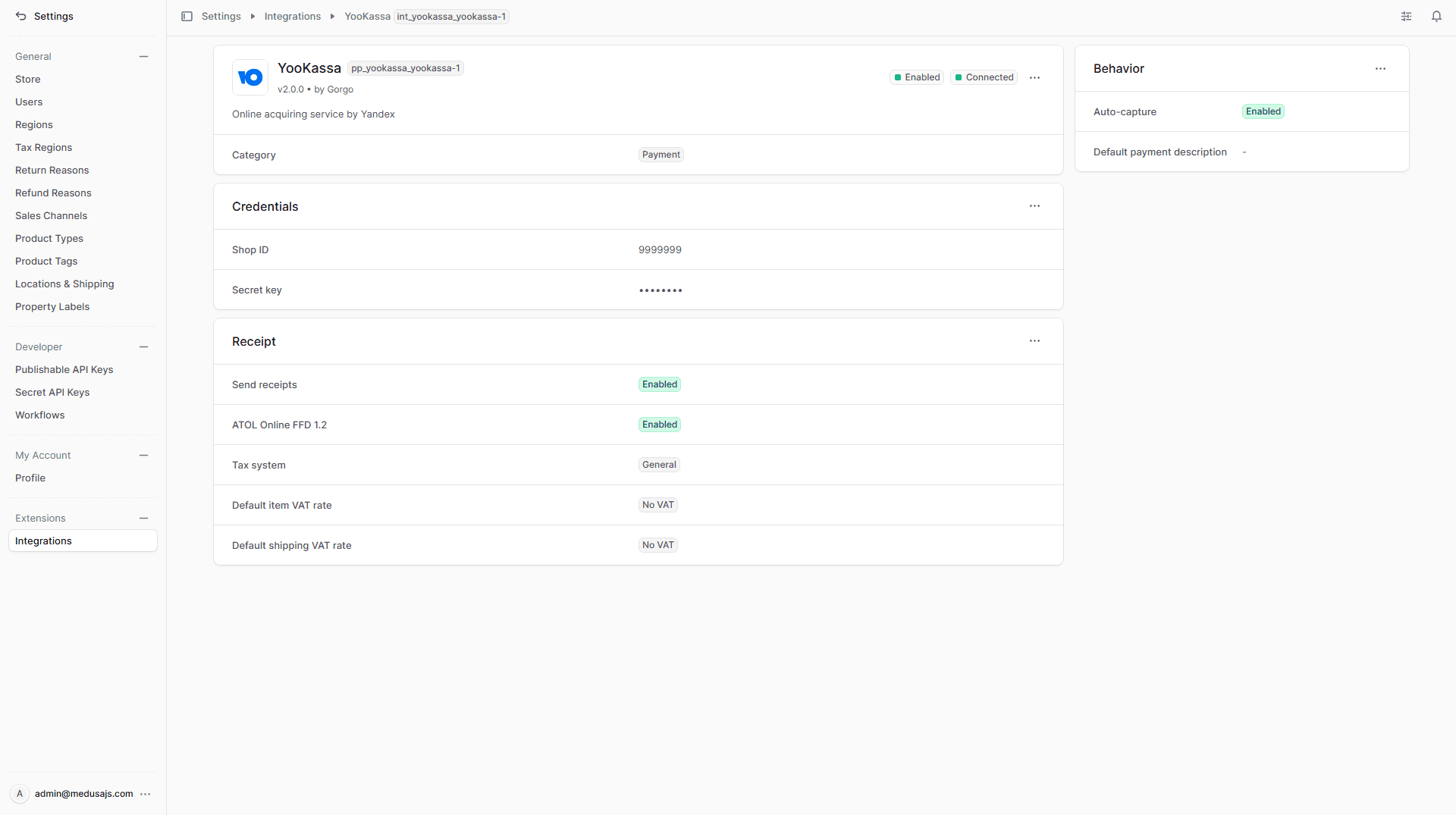Click the int_yookassa_yookassa-1 ID badge
This screenshot has width=1456, height=815.
coord(451,16)
